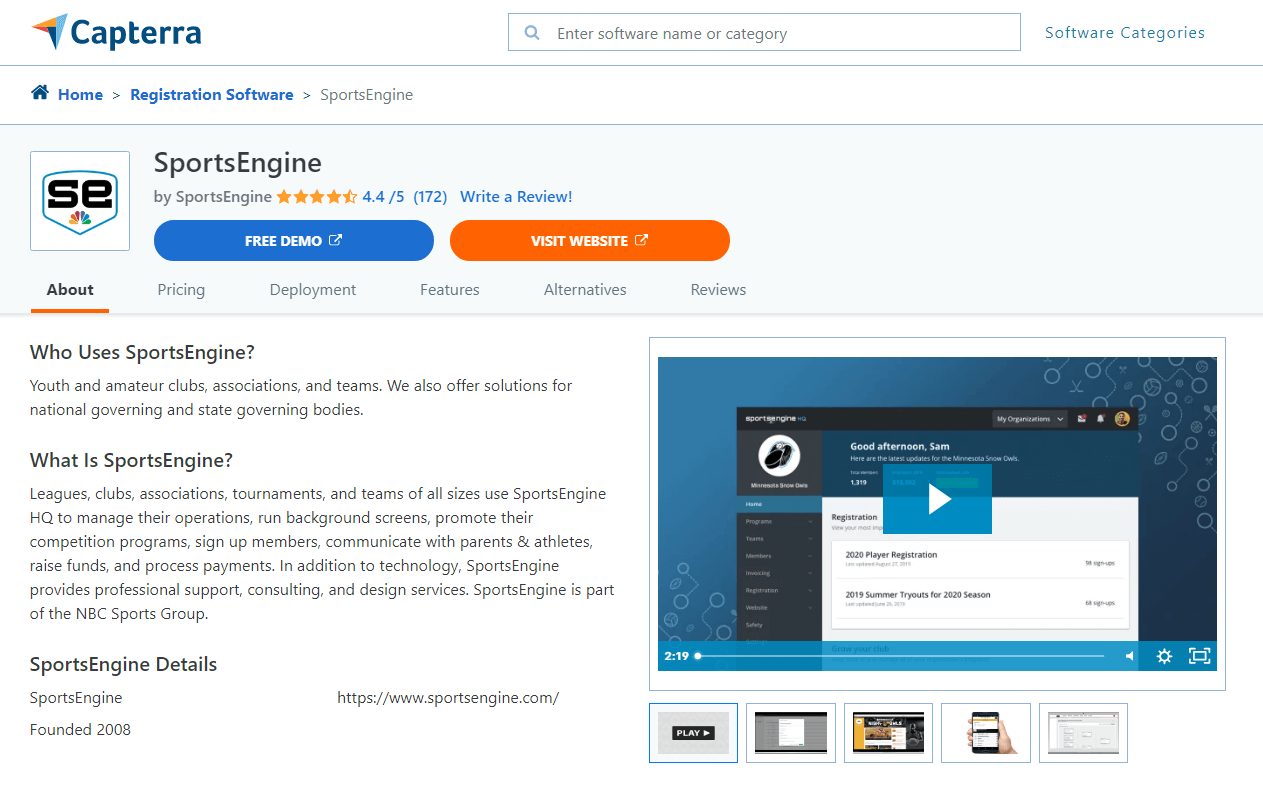Click Write a Review! link
Screen dimensions: 1263x803
tap(516, 197)
